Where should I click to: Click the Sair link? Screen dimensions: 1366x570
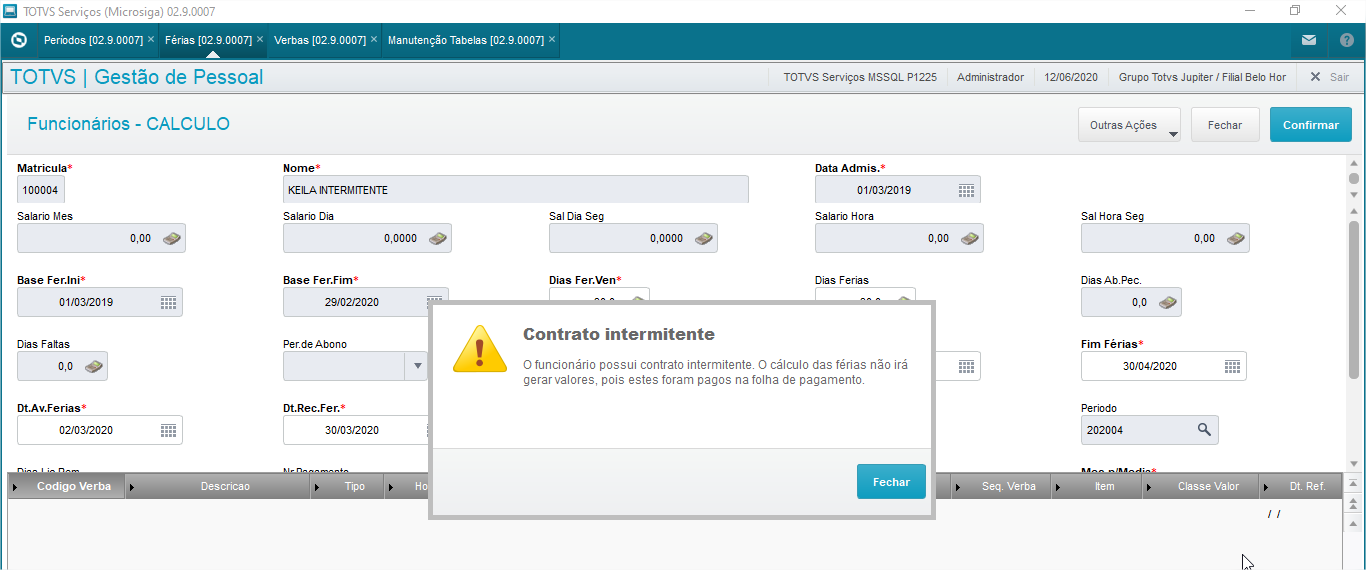pyautogui.click(x=1339, y=77)
